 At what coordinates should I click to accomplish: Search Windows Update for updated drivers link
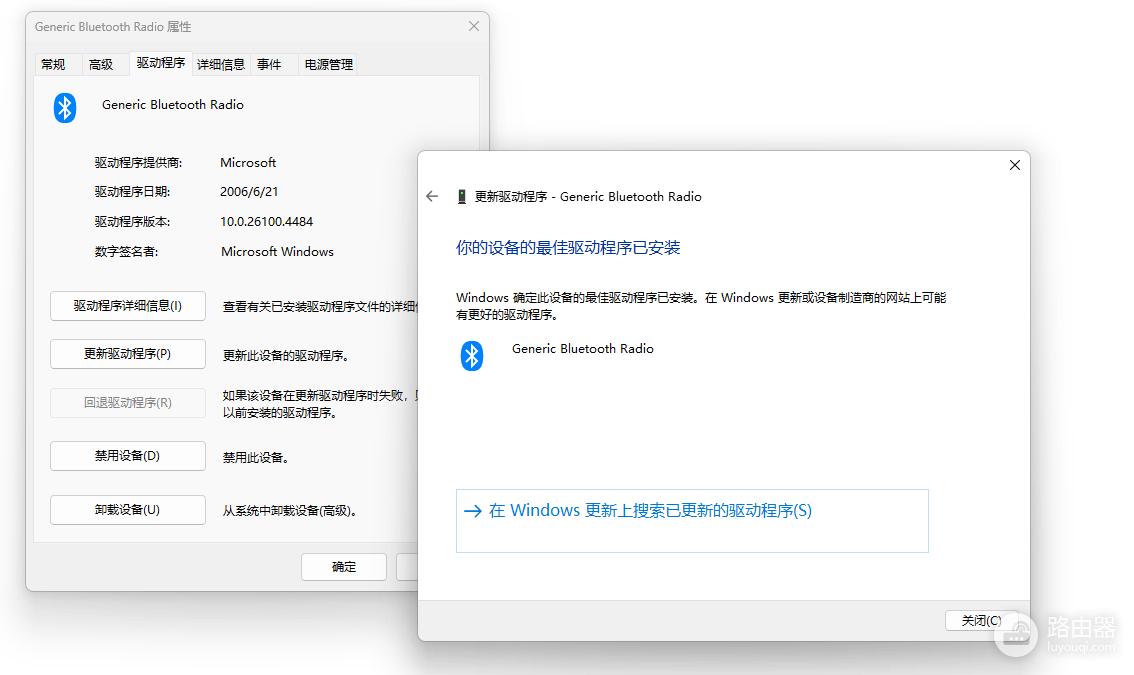click(691, 520)
